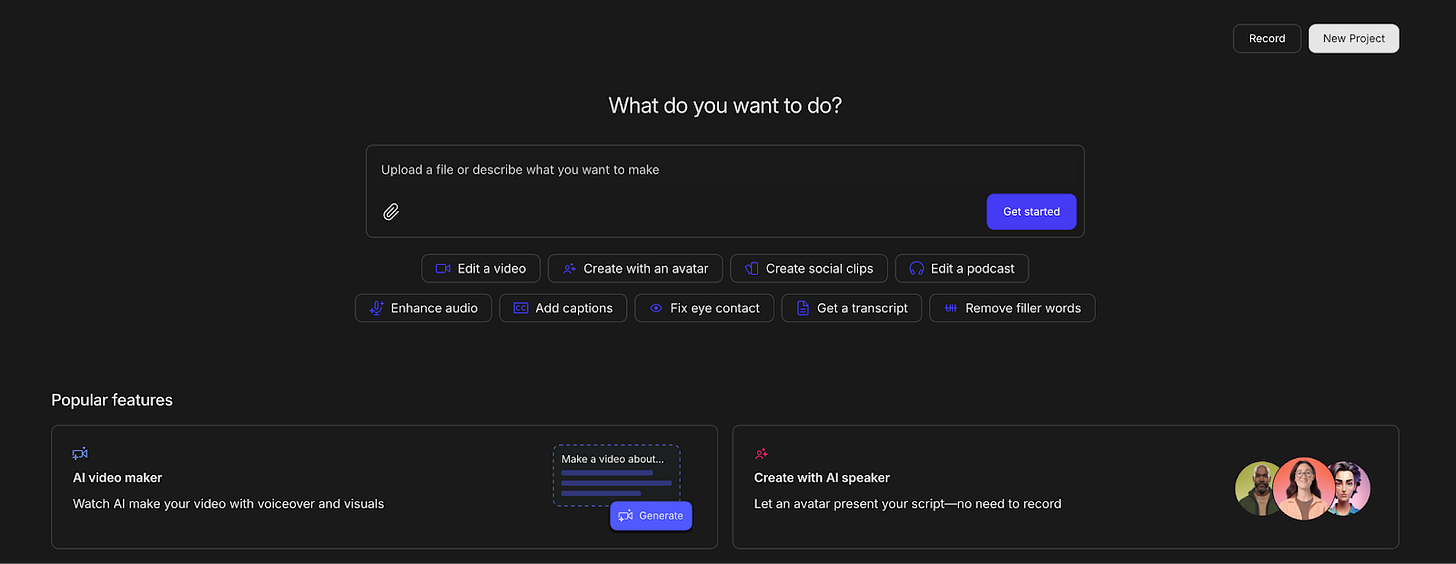1456x564 pixels.
Task: Click the microphone icon on Enhance audio
Action: [376, 308]
